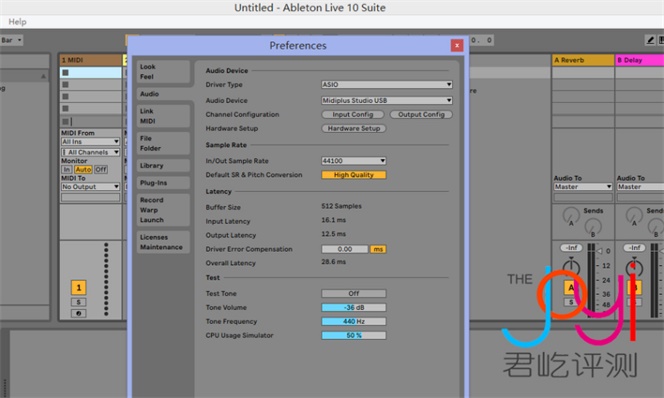Open A Reverb Audio To Master dropdown

click(x=583, y=187)
